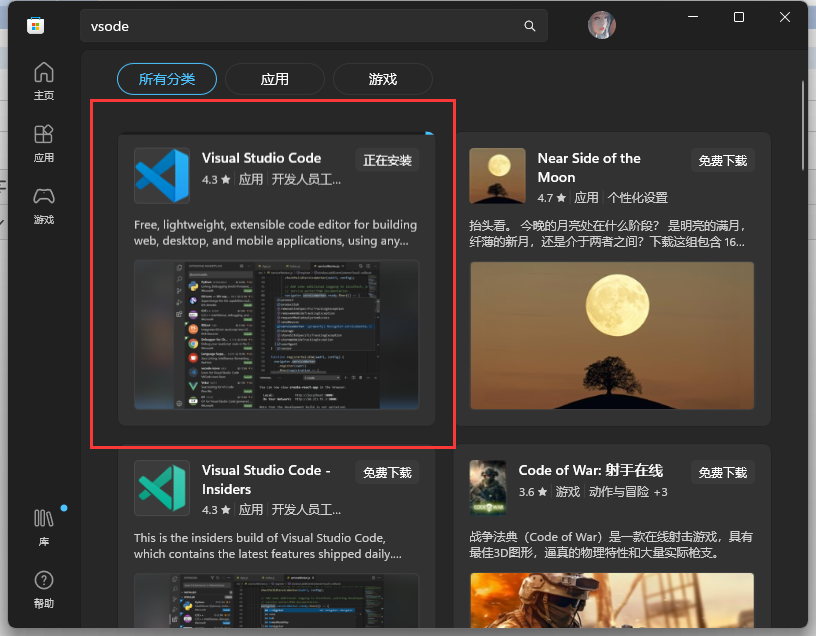
Task: Click the Visual Studio Code app icon
Action: click(x=162, y=175)
